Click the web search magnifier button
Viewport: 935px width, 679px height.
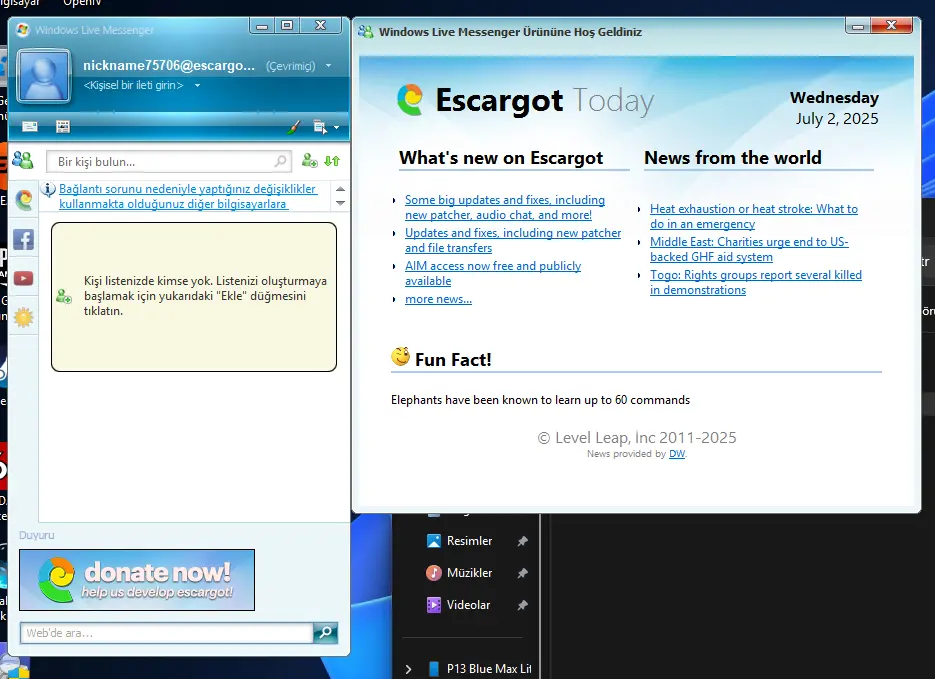pos(326,633)
